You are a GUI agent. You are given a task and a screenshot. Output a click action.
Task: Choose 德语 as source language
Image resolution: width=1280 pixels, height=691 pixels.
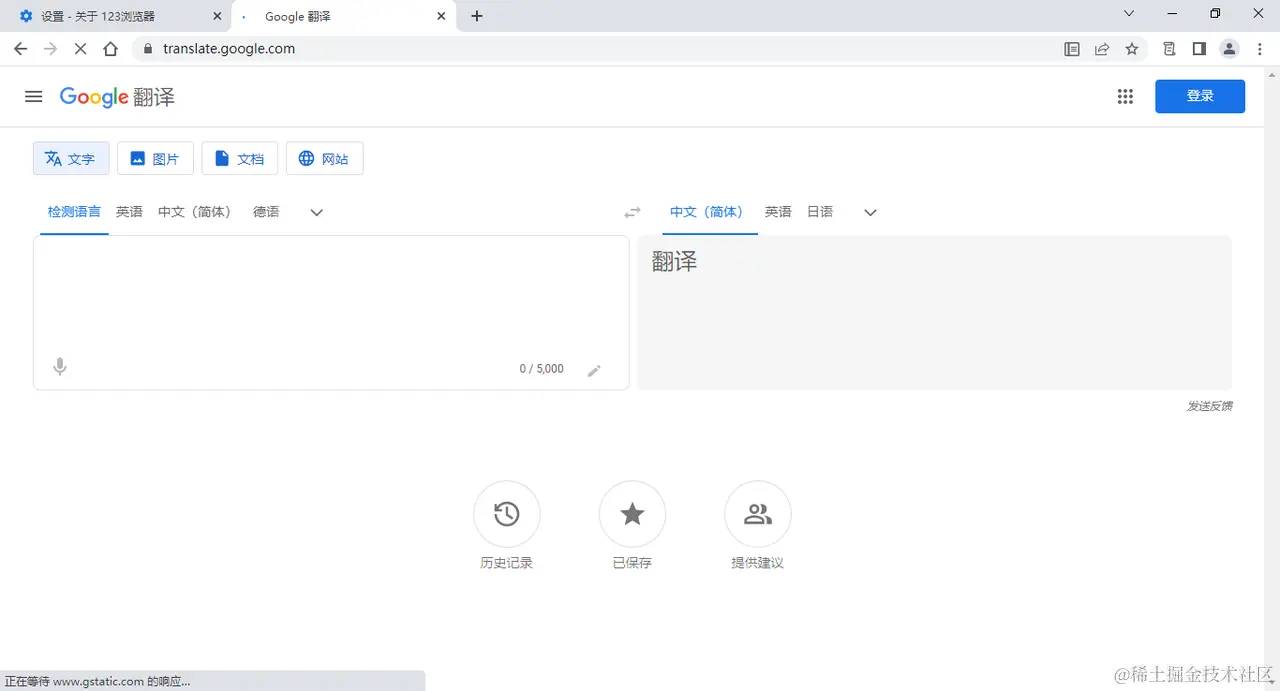[265, 212]
